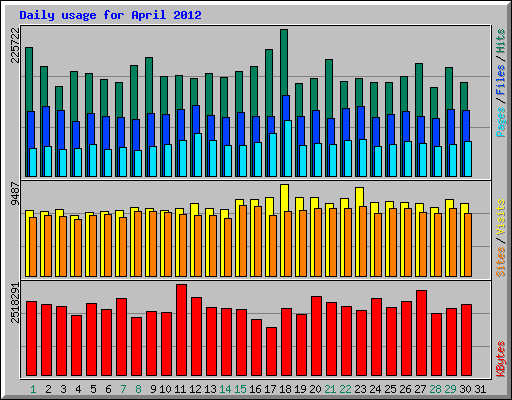Image resolution: width=512 pixels, height=400 pixels.
Task: Click day 13 on the x-axis
Action: click(x=210, y=389)
